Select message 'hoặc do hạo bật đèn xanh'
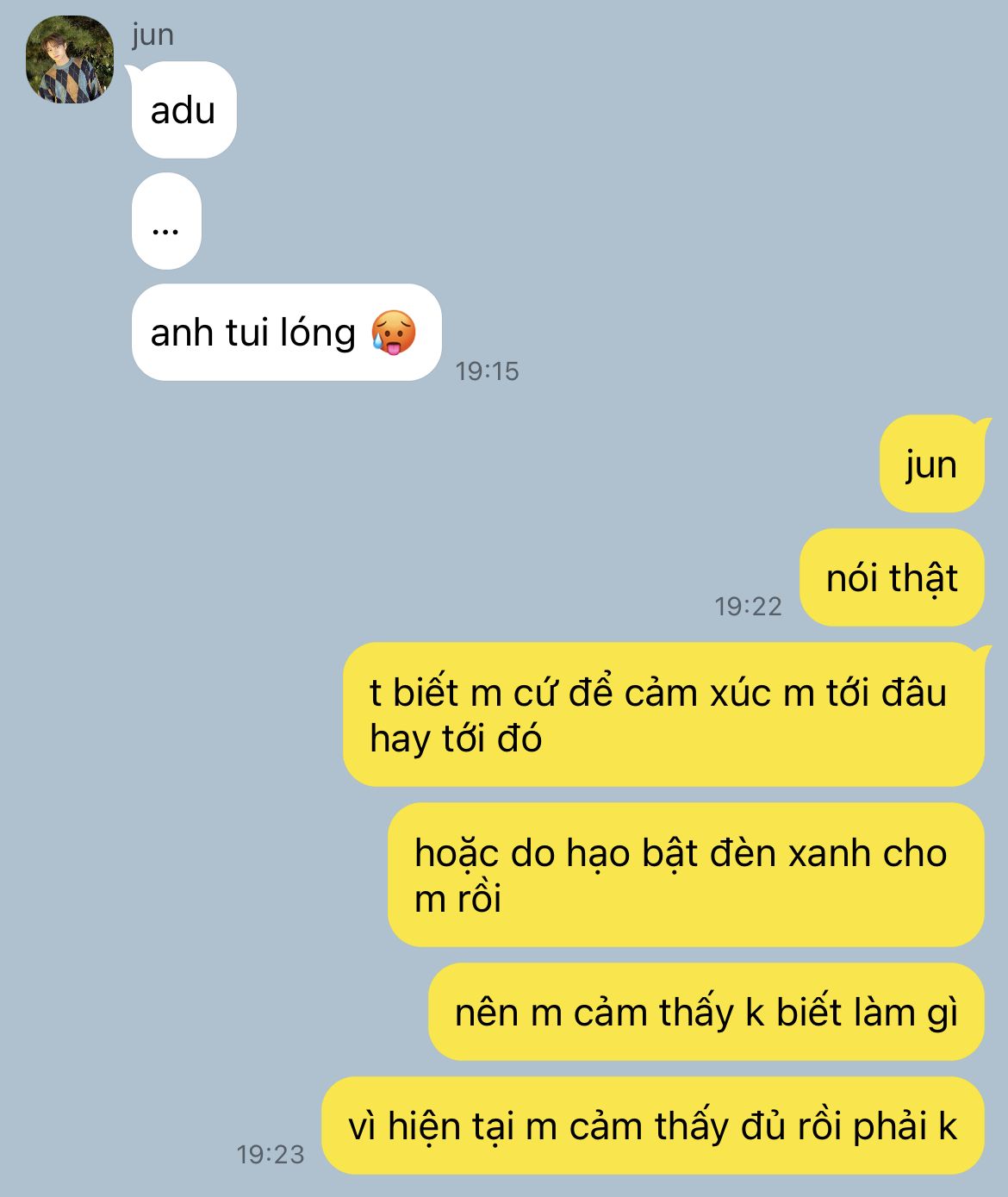The width and height of the screenshot is (1008, 1197). coord(686,875)
